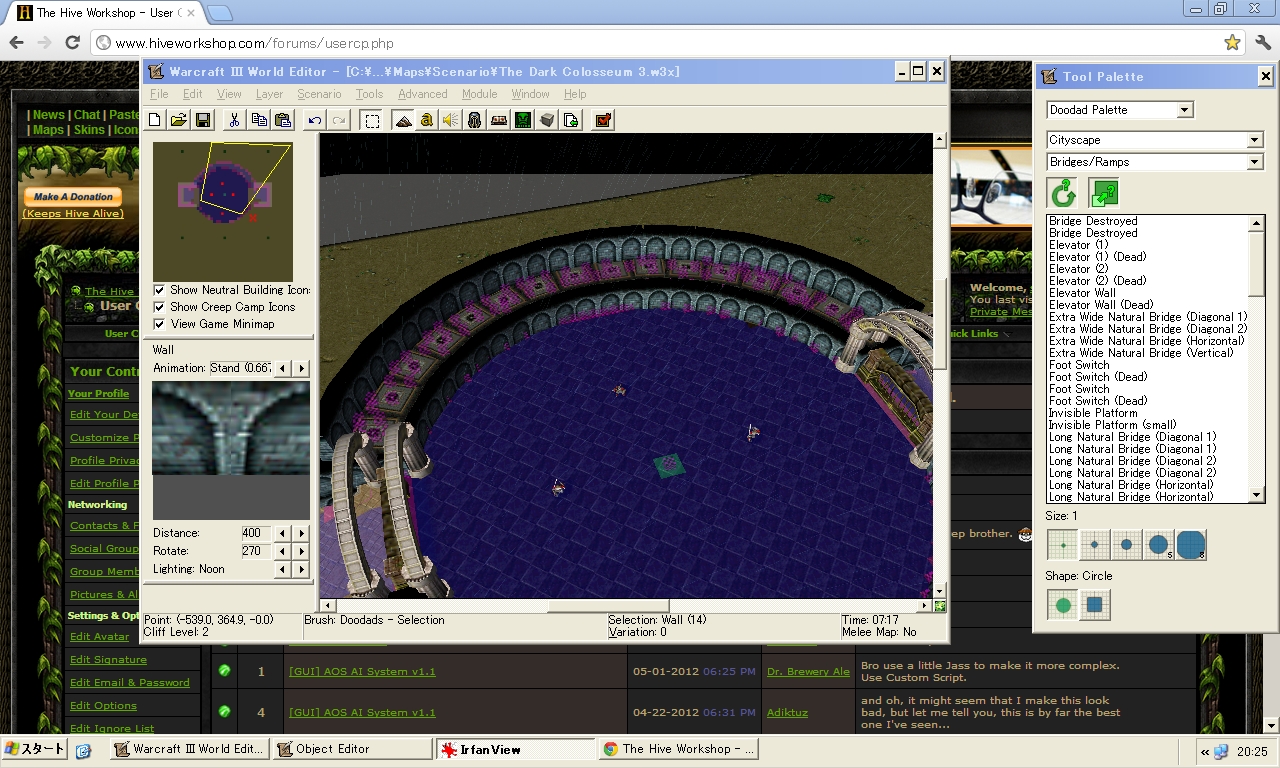Decrease preview Rotate with left arrow
This screenshot has height=768, width=1280.
coord(283,551)
